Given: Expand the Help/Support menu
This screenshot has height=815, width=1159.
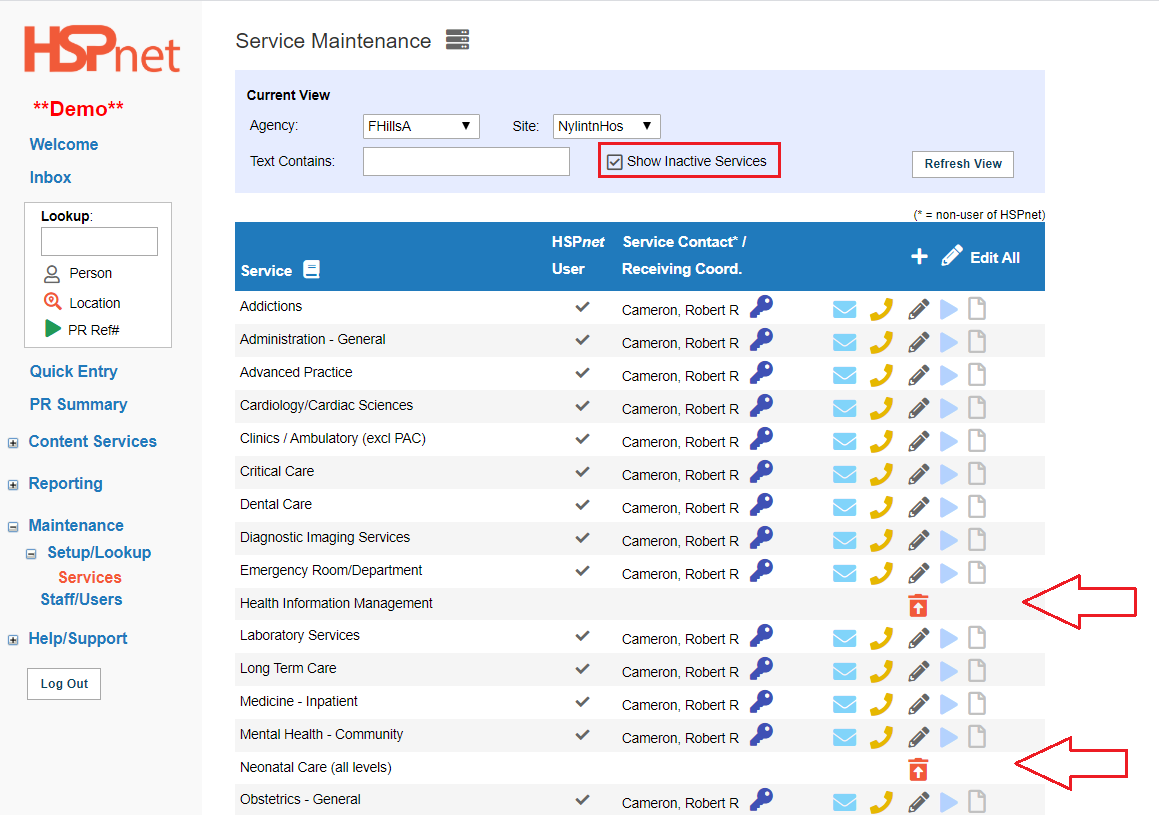Looking at the screenshot, I should 13,640.
